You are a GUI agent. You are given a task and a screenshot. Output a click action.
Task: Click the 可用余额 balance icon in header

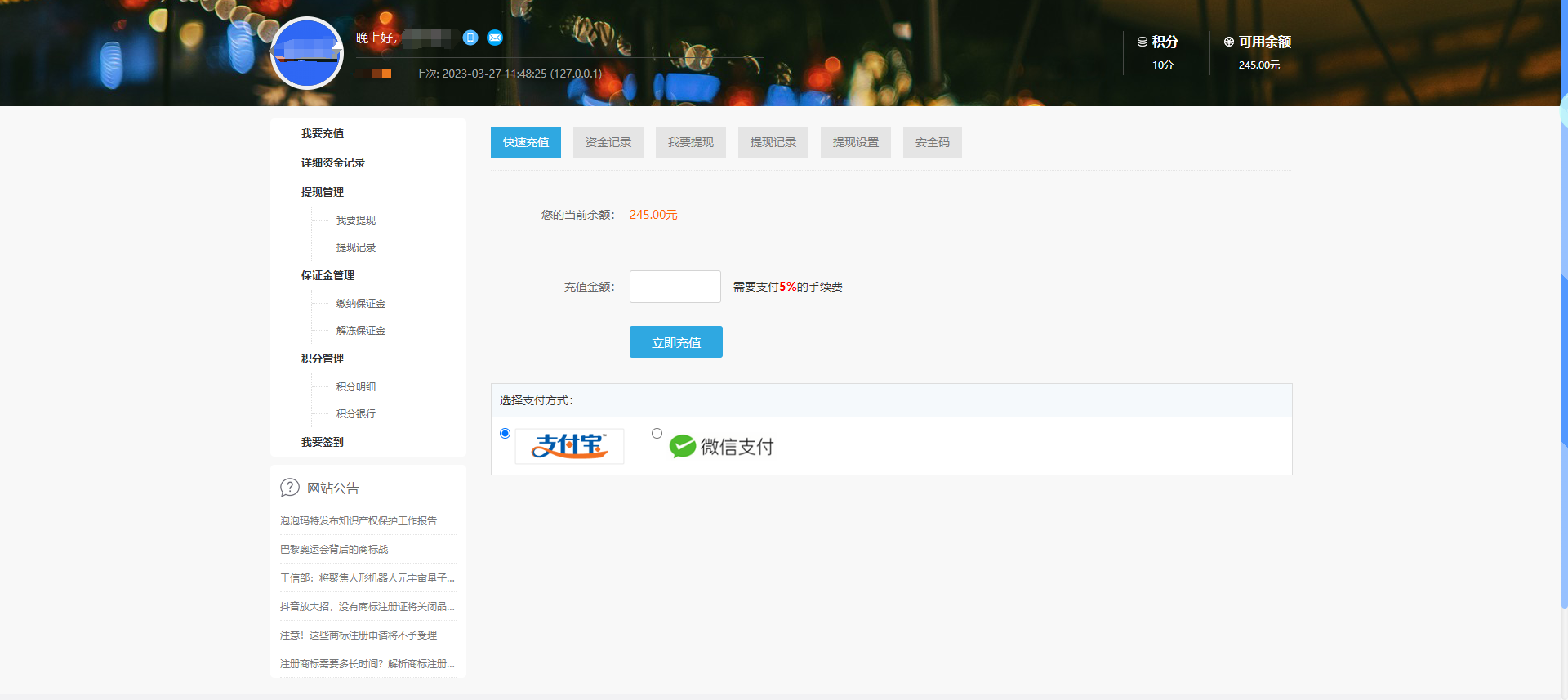tap(1229, 42)
